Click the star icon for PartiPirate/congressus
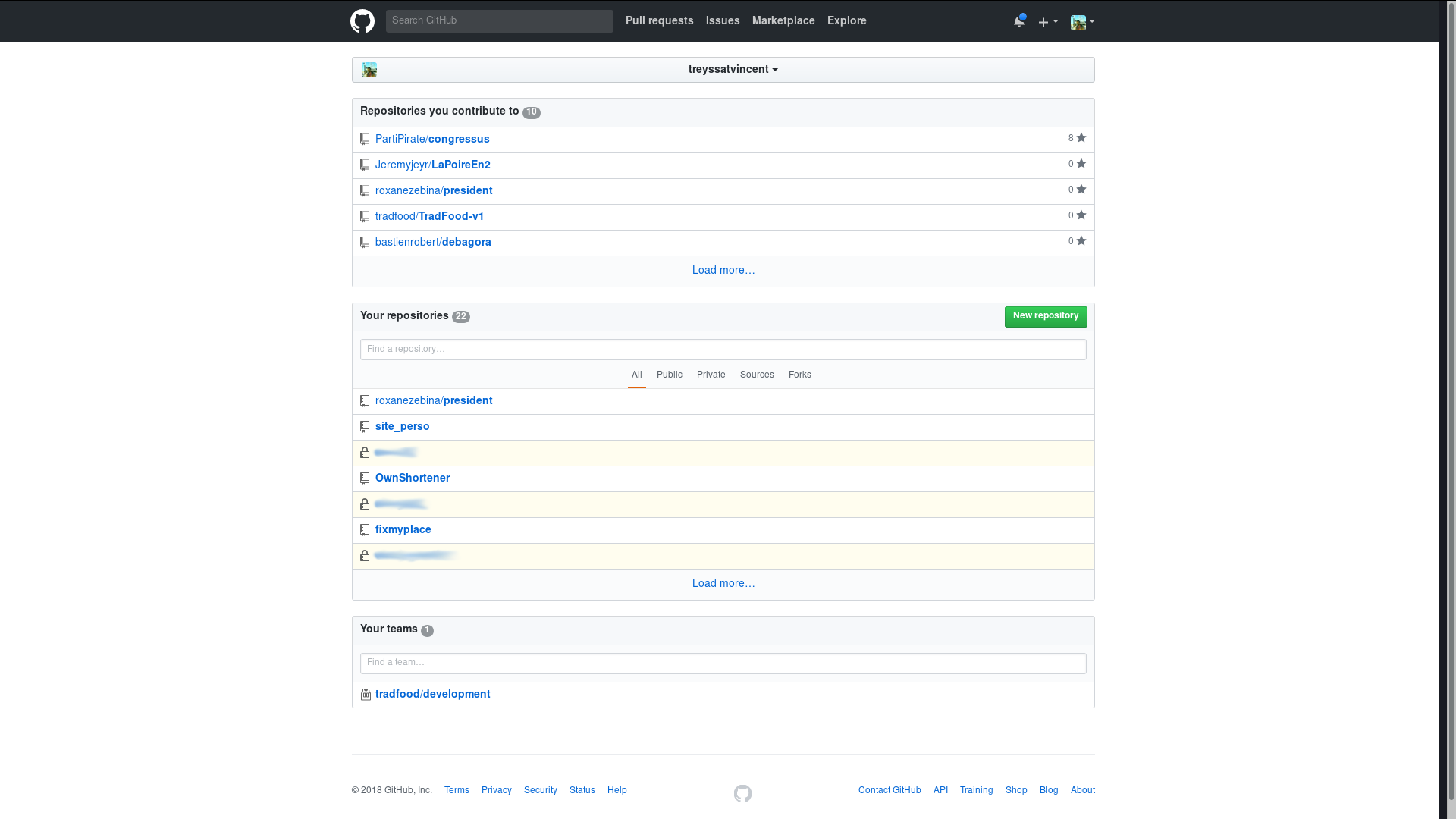 coord(1081,138)
